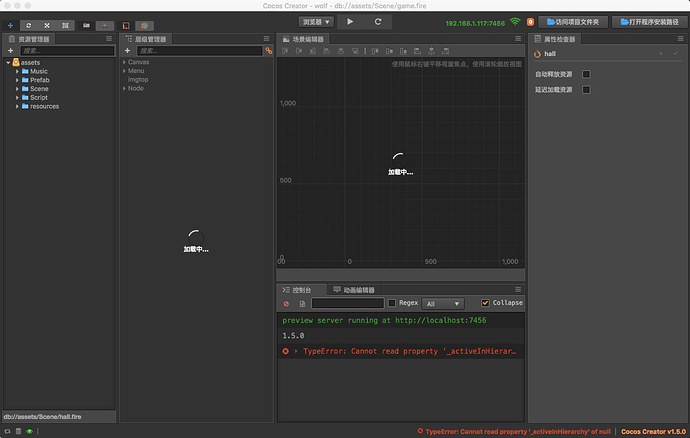This screenshot has width=690, height=438.
Task: Click the green Wi-Fi preview icon
Action: 515,22
